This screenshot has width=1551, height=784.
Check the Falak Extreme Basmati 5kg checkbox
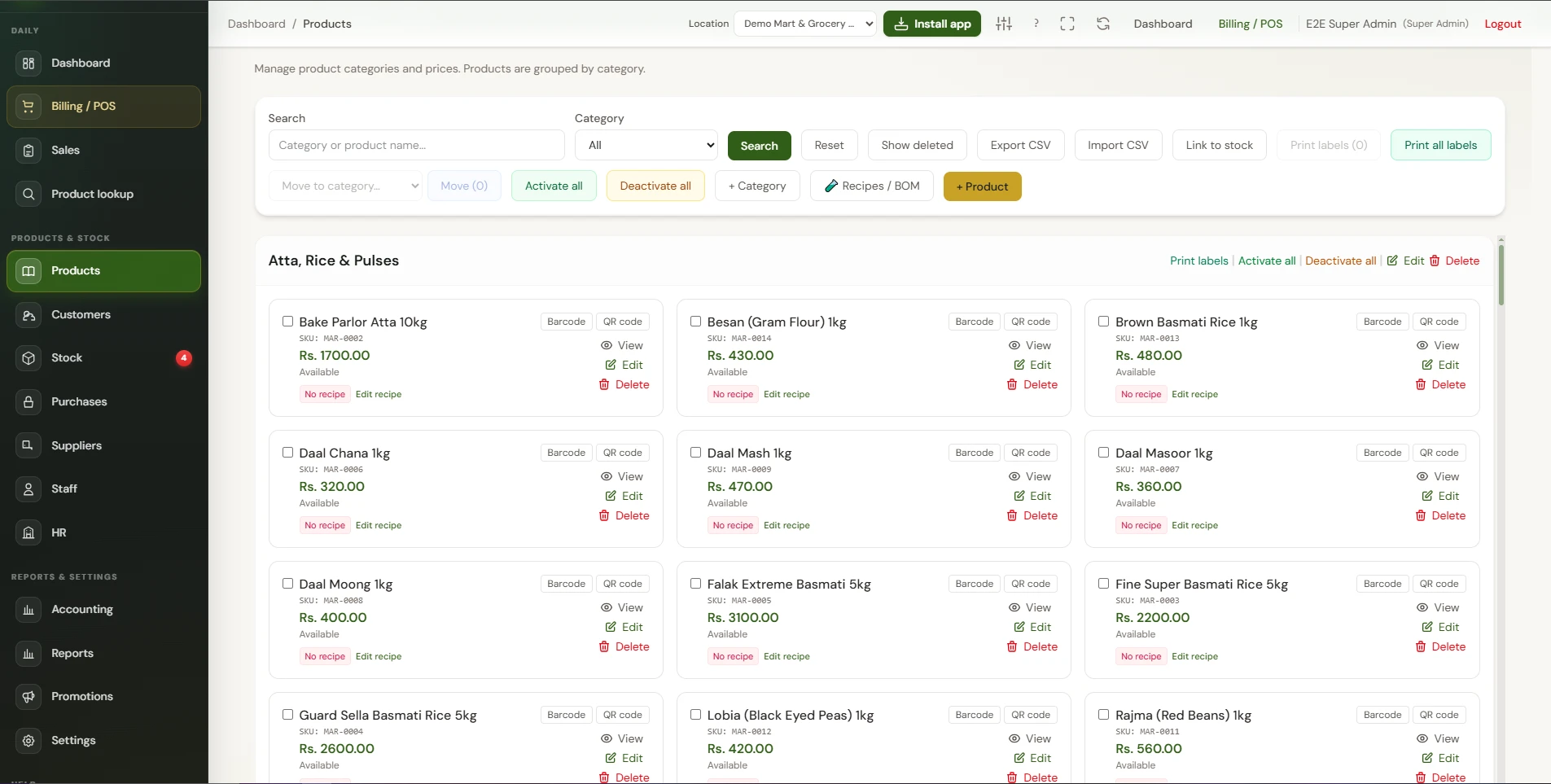[x=695, y=584]
